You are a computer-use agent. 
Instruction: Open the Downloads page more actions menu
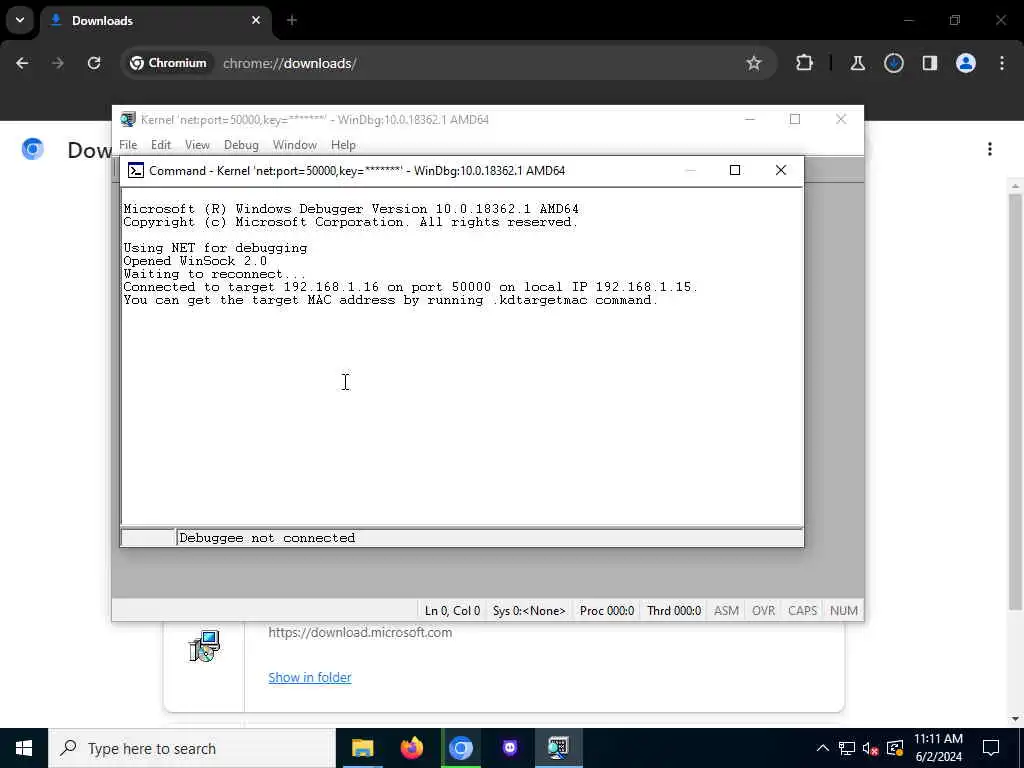coord(990,150)
